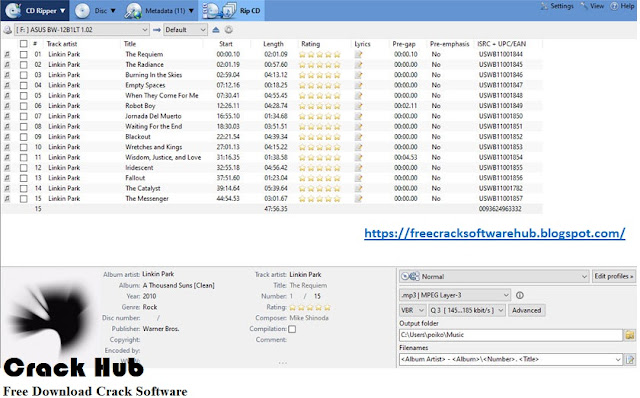This screenshot has width=640, height=398.
Task: Click the music note icon for track 10
Action: click(x=7, y=147)
